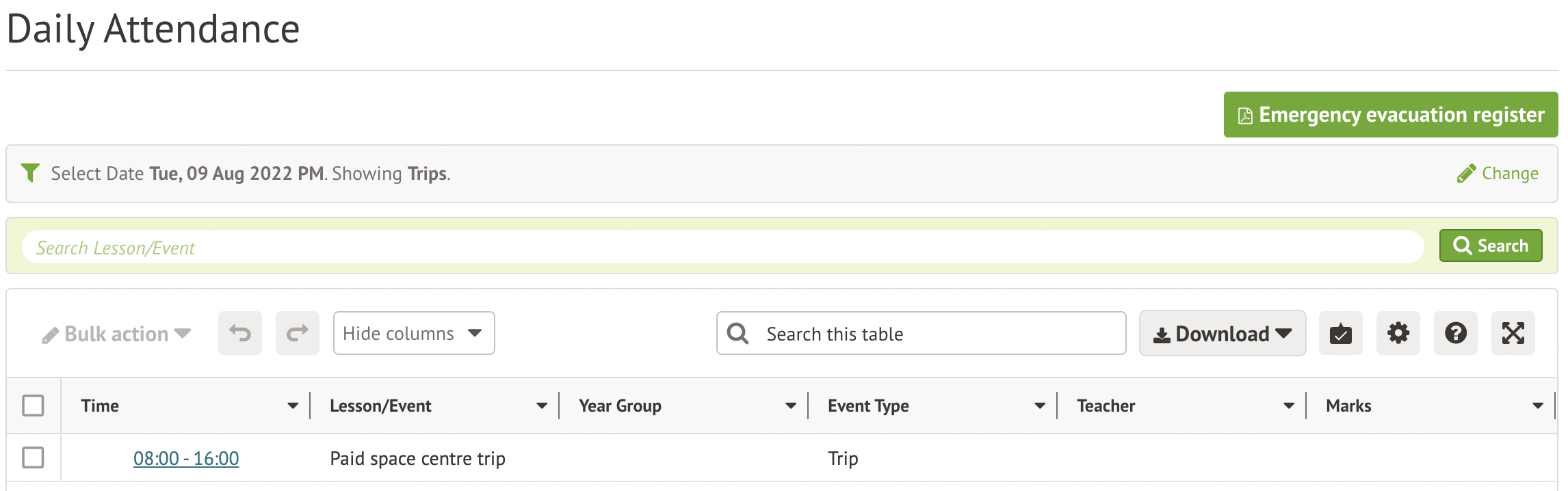Viewport: 1568px width, 491px height.
Task: Click the green filter funnel icon
Action: 30,173
